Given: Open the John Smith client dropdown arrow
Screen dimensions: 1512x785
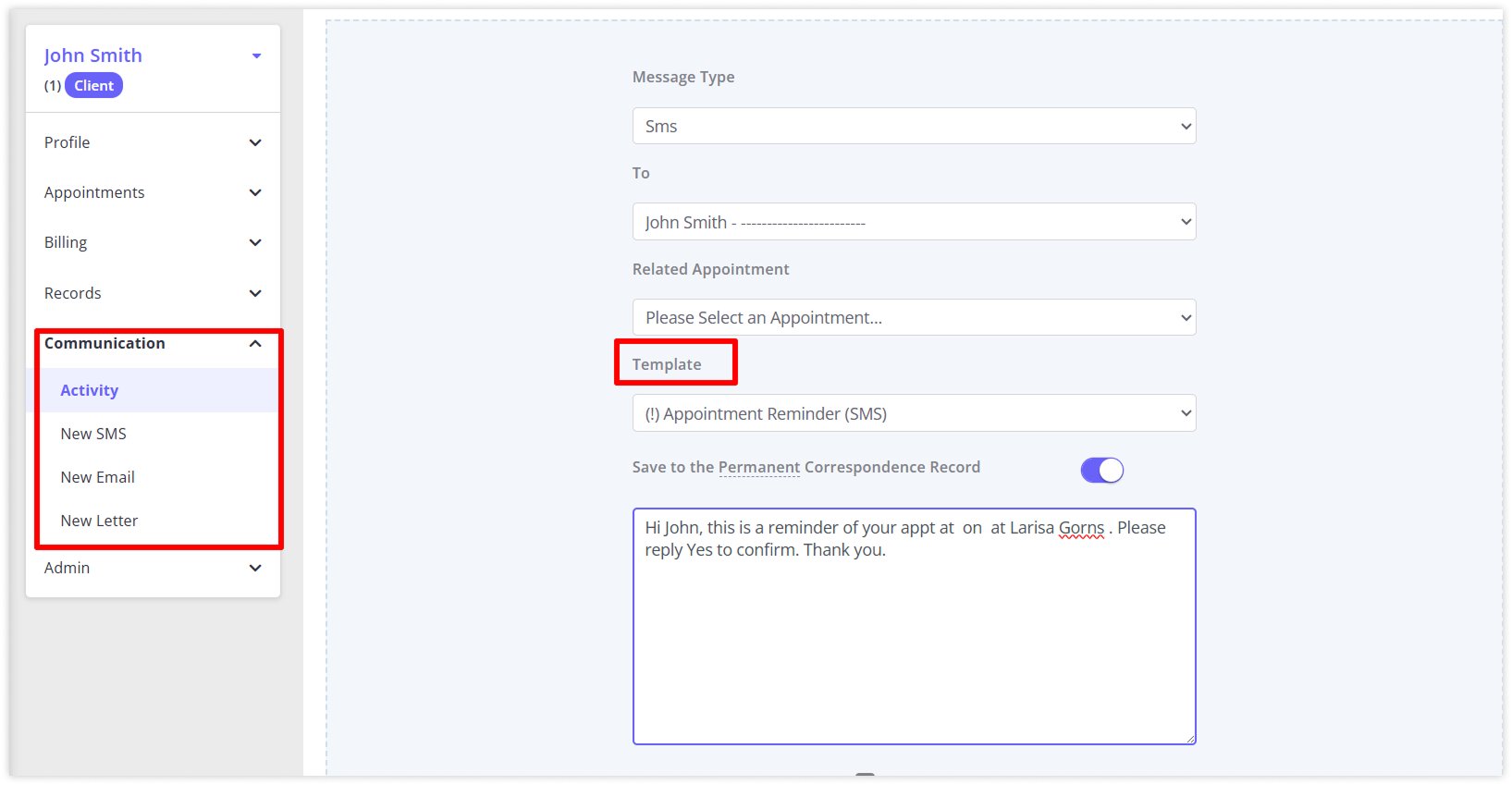Looking at the screenshot, I should (x=256, y=56).
